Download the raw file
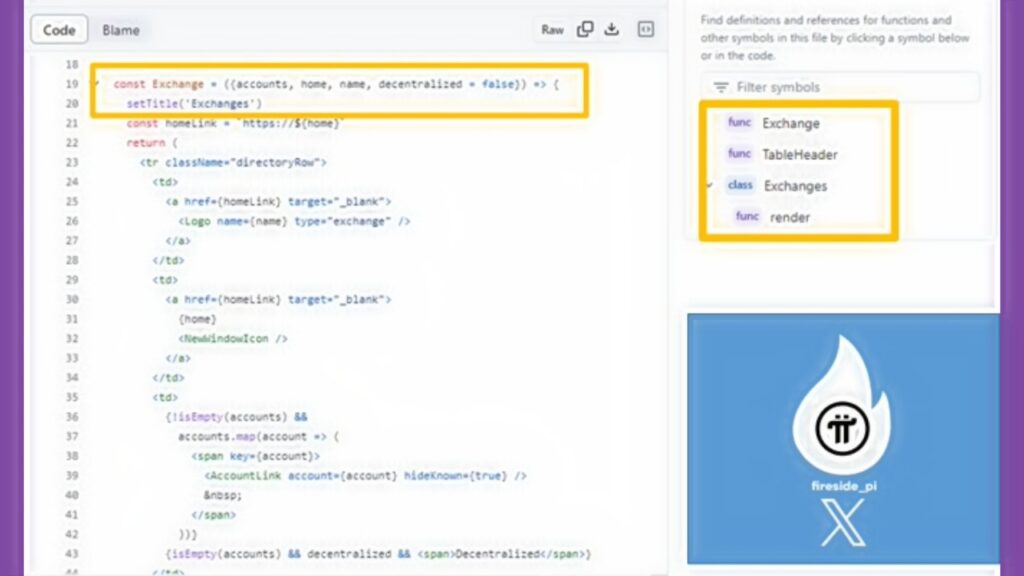The height and width of the screenshot is (576, 1024). 612,30
